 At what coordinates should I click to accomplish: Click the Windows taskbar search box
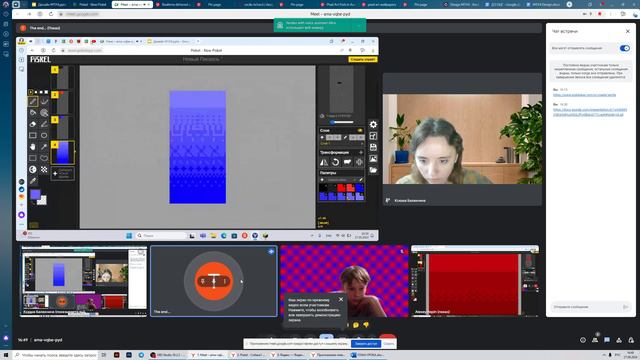[x=56, y=355]
